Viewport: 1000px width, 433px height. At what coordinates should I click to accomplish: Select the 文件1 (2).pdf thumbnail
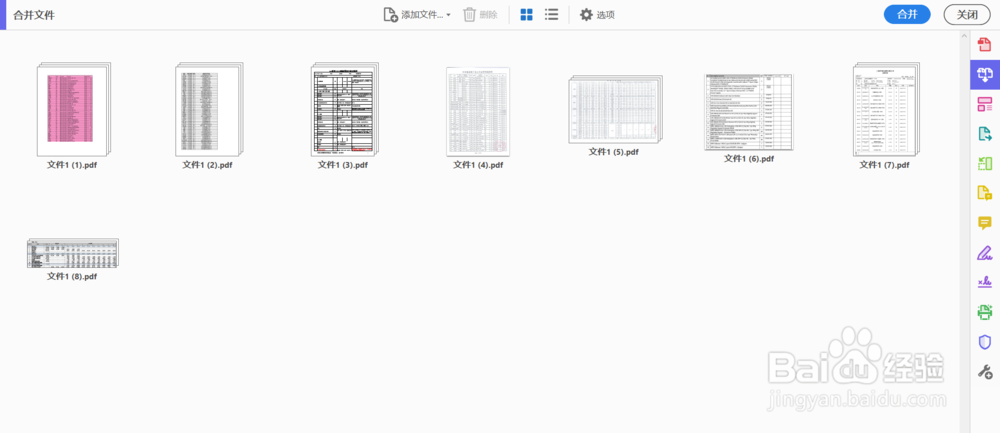(209, 109)
